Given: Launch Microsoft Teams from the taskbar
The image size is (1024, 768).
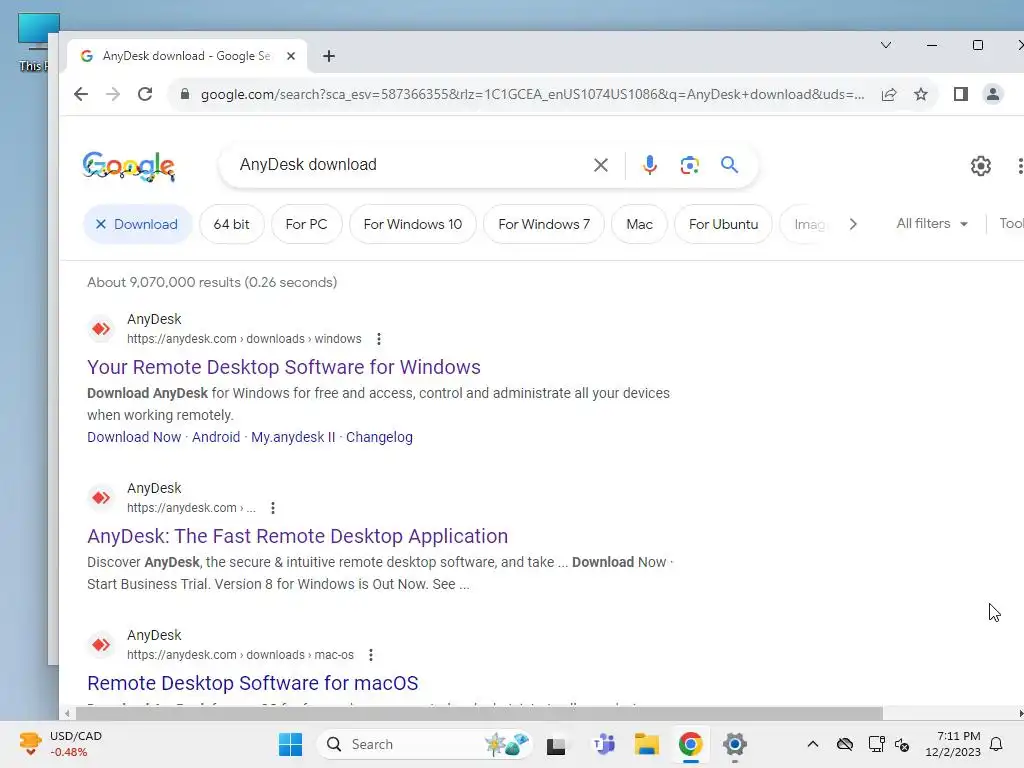Looking at the screenshot, I should pyautogui.click(x=604, y=744).
